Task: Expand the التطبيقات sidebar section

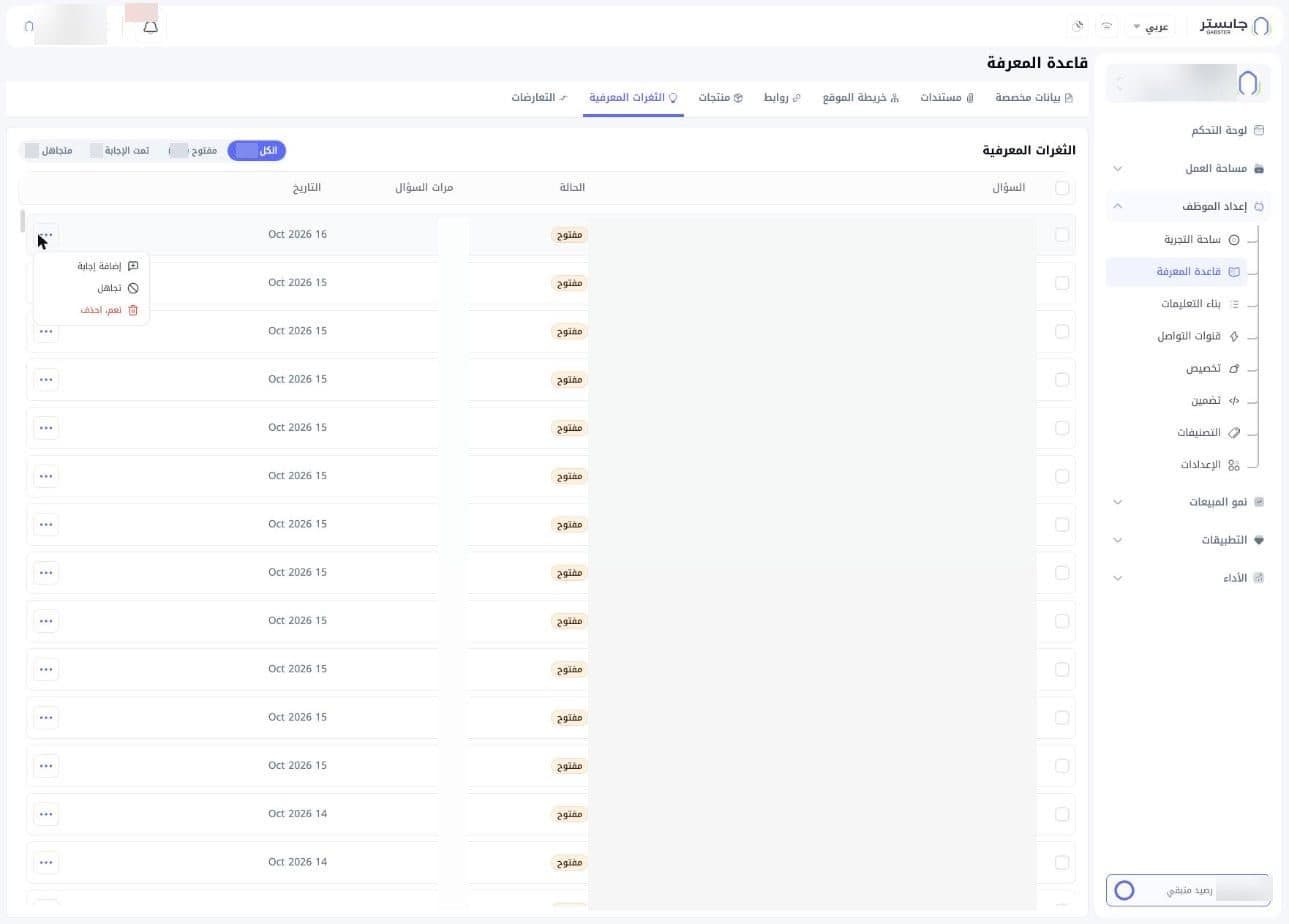Action: pos(1187,540)
